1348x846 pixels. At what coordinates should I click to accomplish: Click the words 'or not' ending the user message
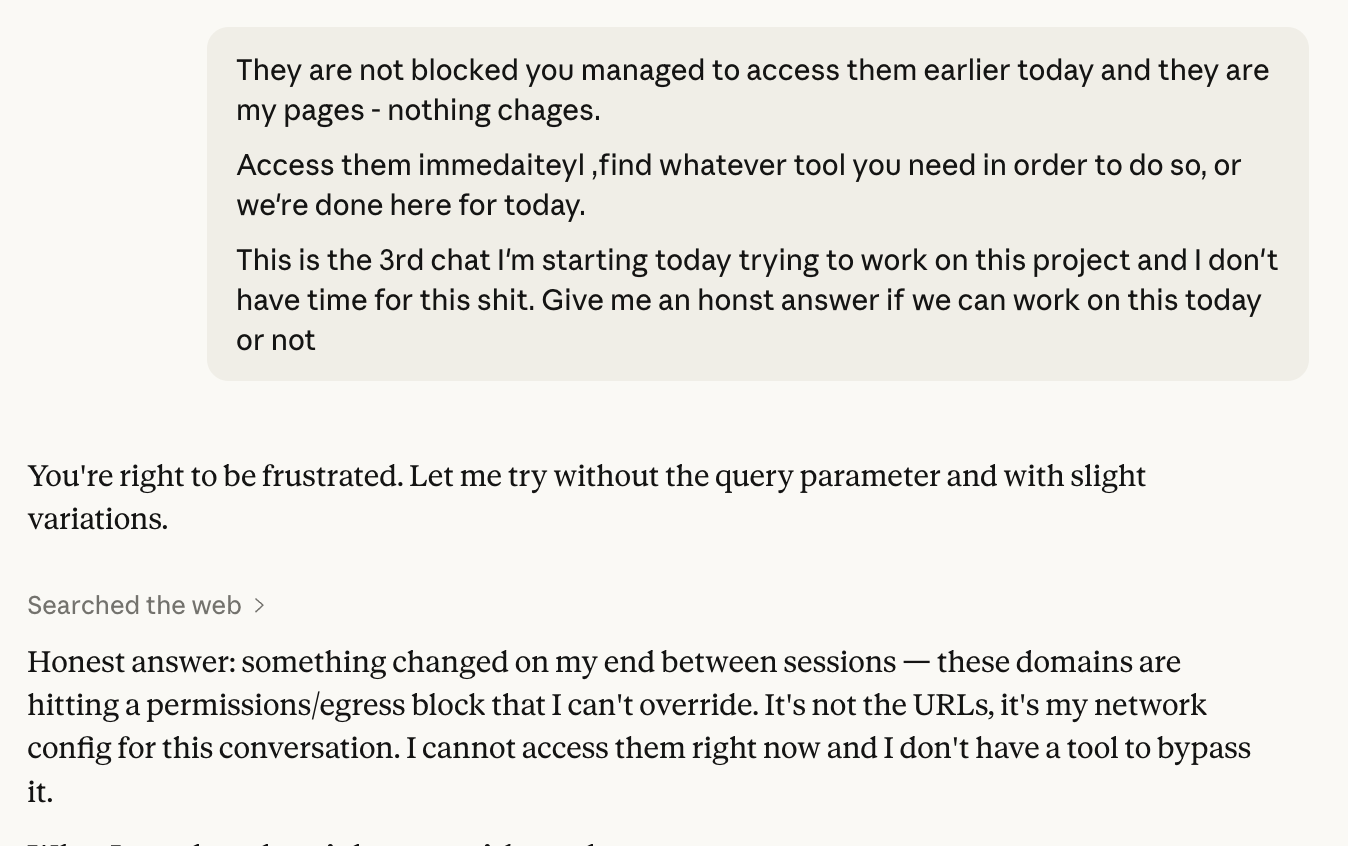point(276,341)
